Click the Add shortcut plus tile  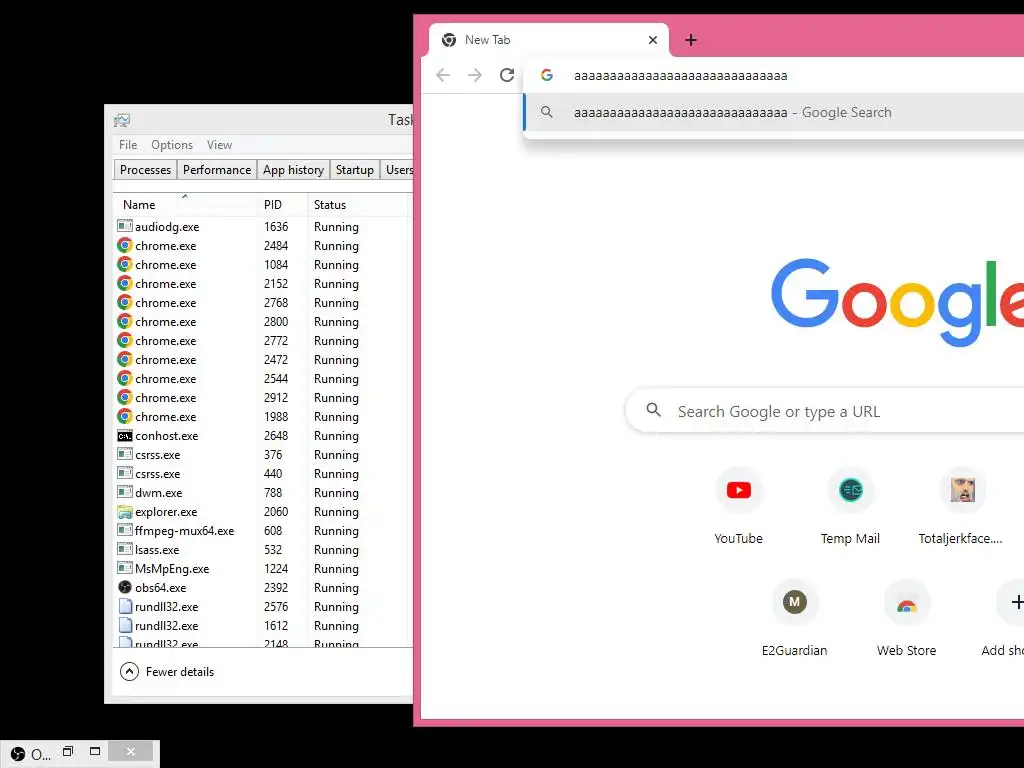(x=1010, y=620)
